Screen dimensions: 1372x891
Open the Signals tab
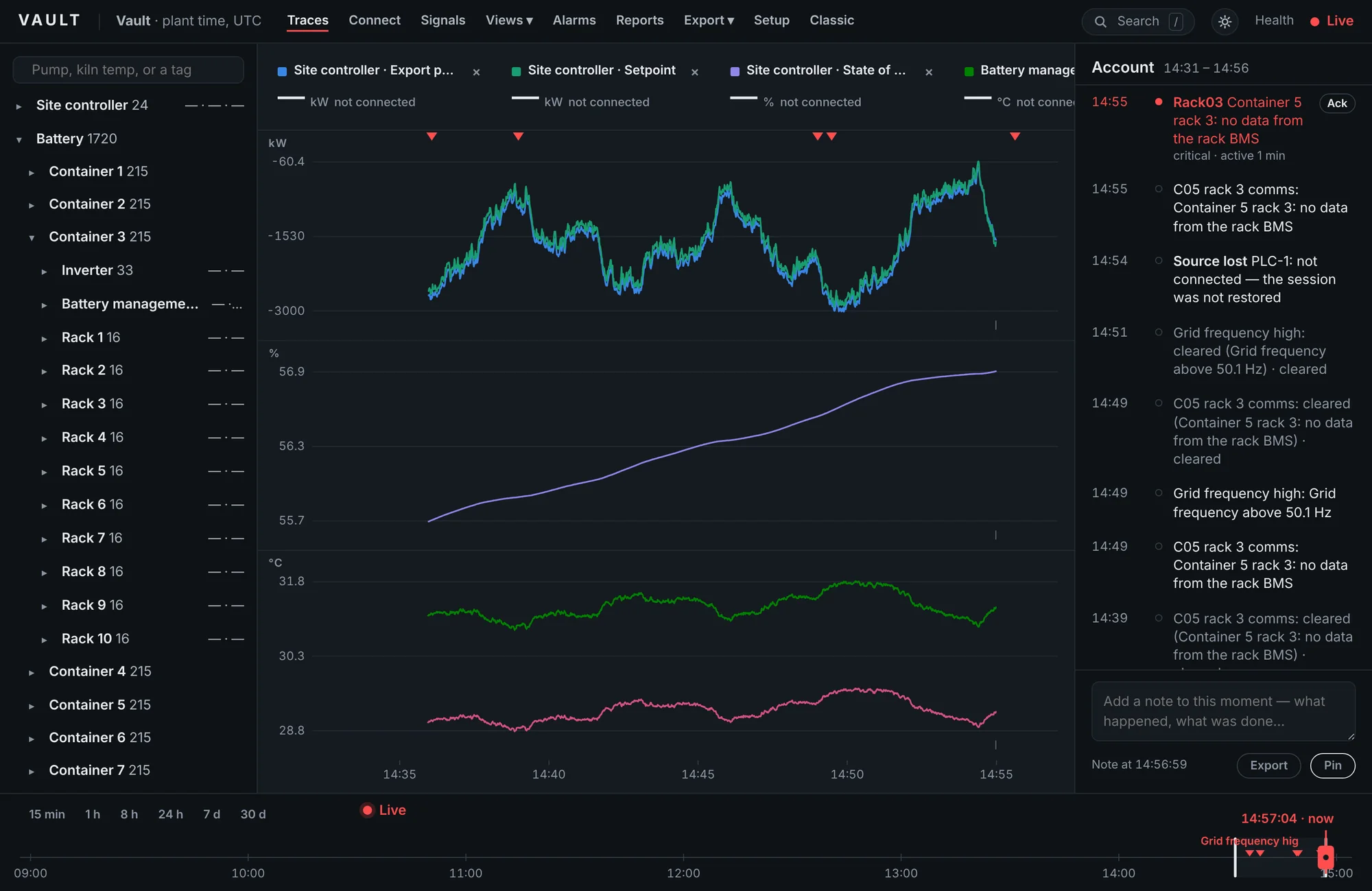pyautogui.click(x=442, y=21)
